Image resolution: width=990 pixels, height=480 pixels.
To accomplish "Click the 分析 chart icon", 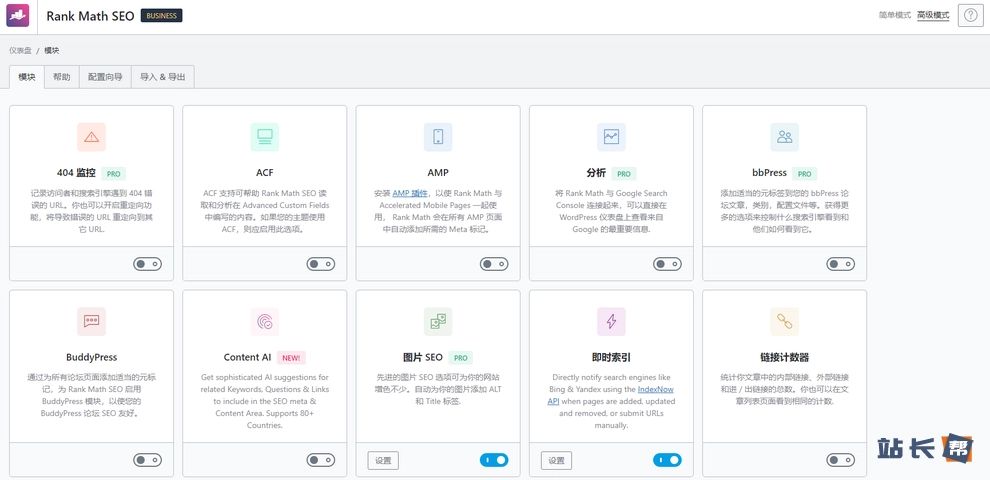I will click(x=611, y=137).
